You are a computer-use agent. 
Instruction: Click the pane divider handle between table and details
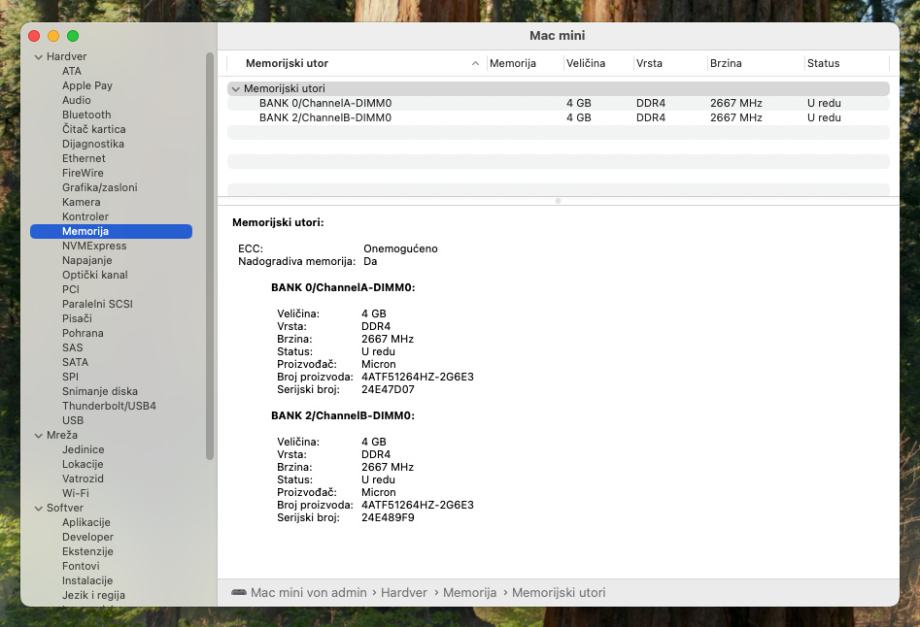click(558, 202)
